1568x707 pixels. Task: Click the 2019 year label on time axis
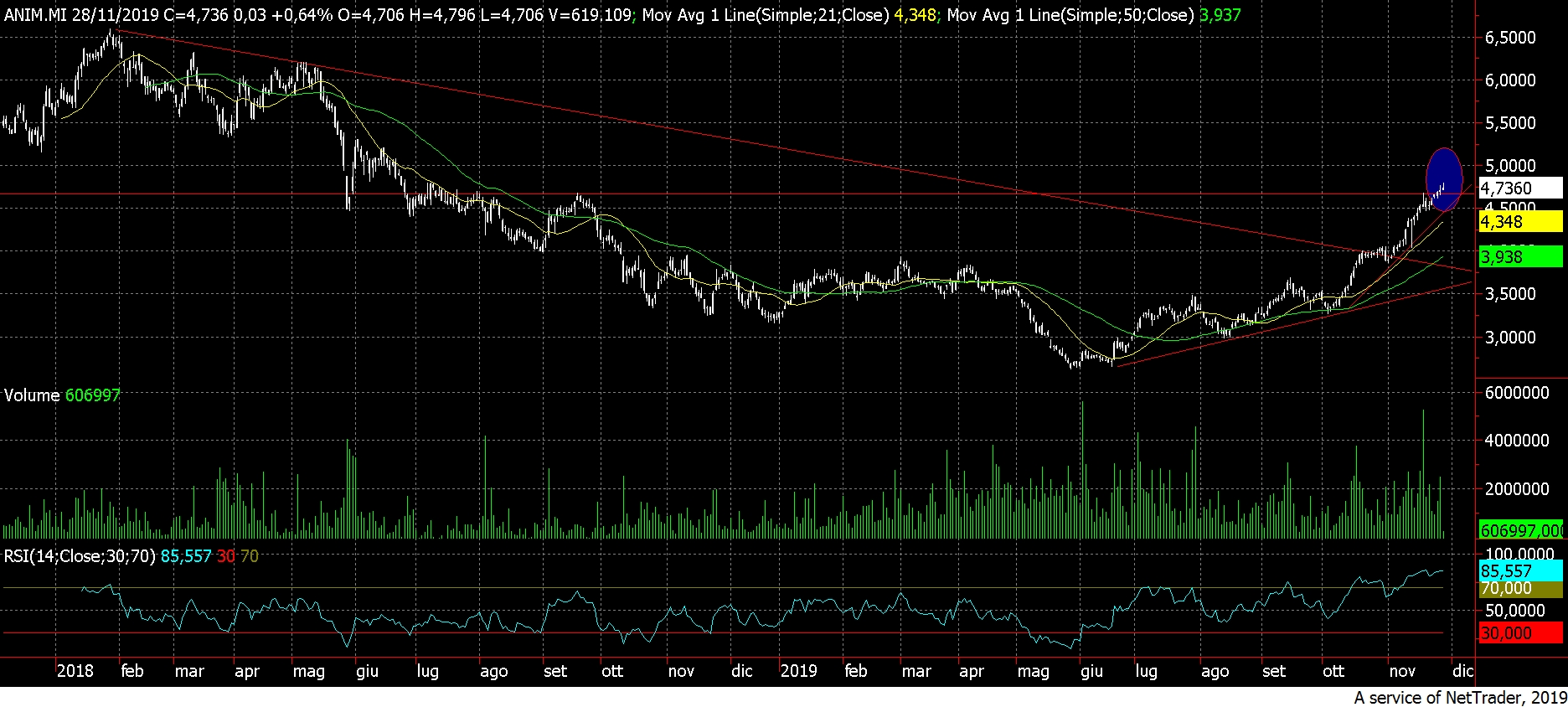tap(799, 671)
